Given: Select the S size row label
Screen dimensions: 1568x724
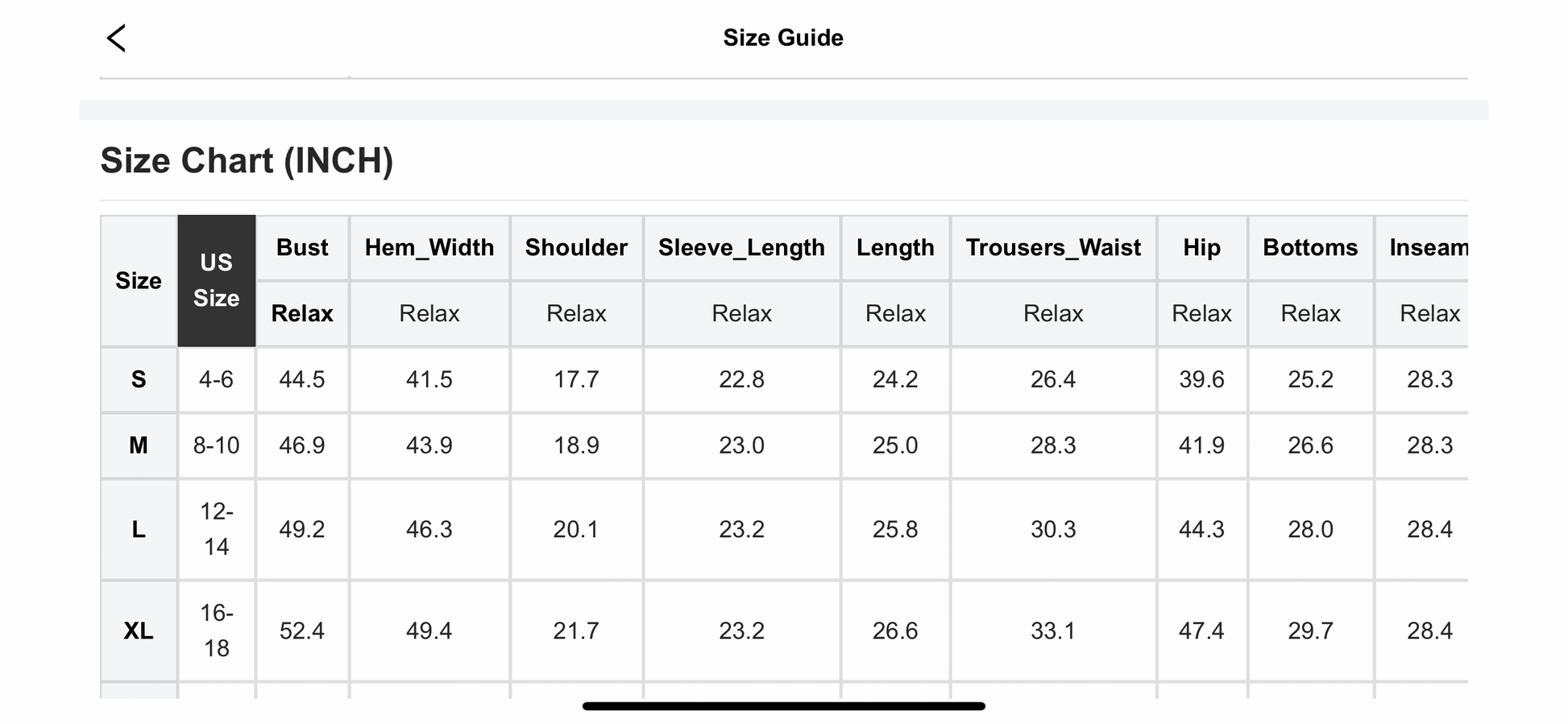Looking at the screenshot, I should pyautogui.click(x=139, y=379).
